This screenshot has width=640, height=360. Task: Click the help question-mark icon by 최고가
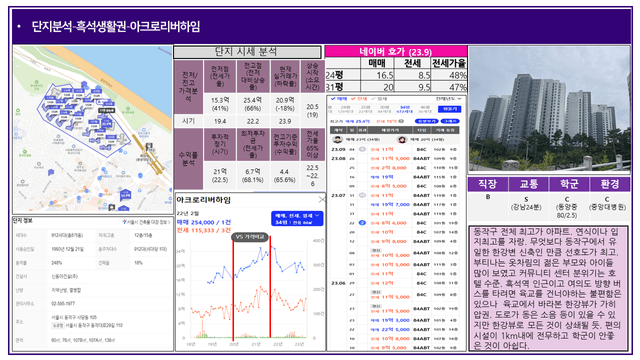401,121
